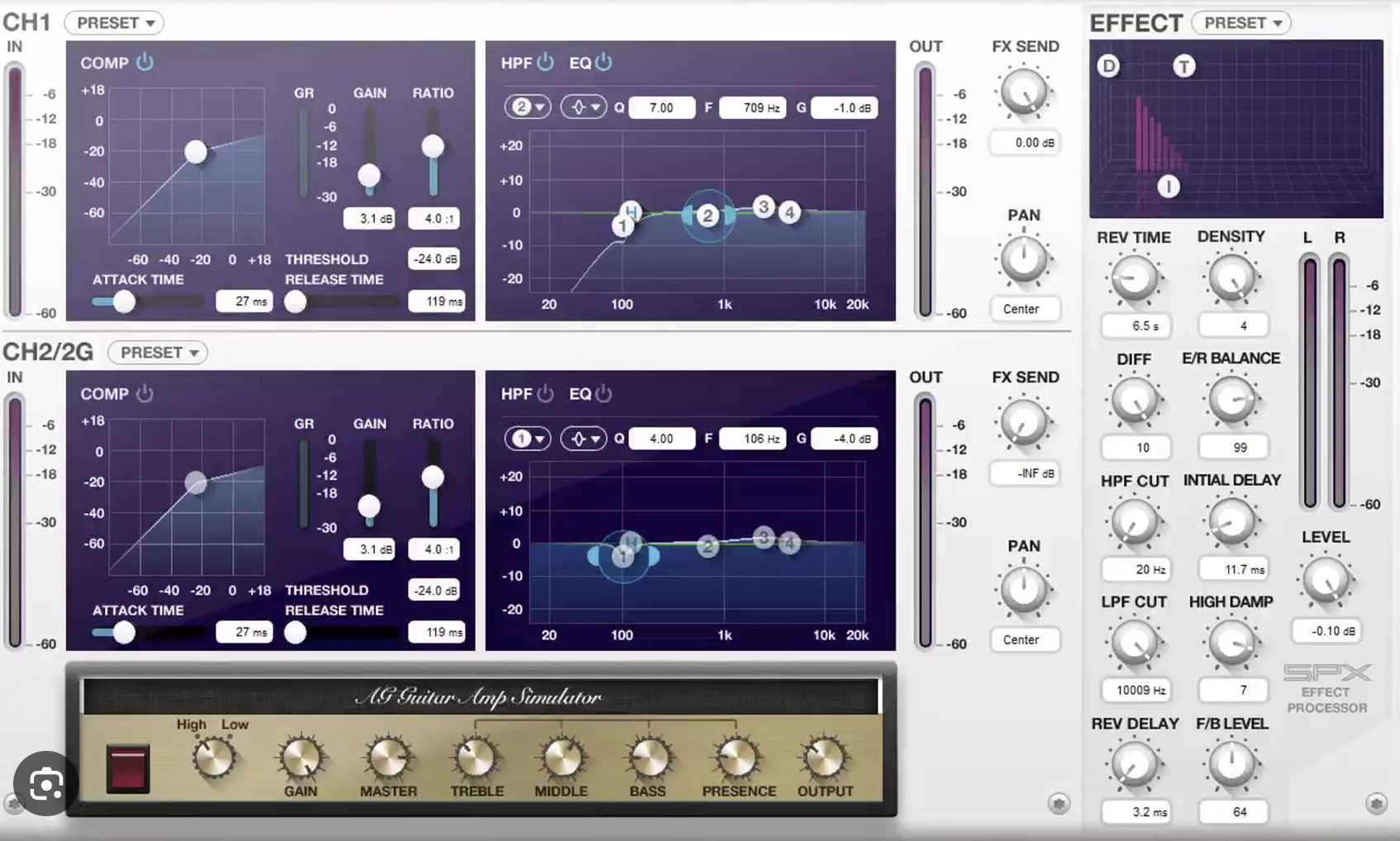This screenshot has height=841, width=1400.
Task: Click CH1 RELEASE TIME slider handle
Action: pyautogui.click(x=295, y=302)
